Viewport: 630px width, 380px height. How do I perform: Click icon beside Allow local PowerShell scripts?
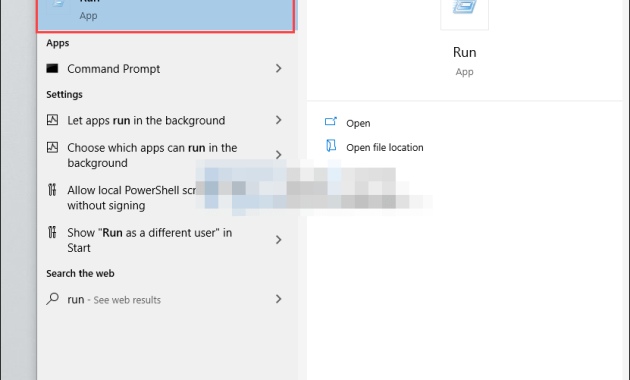tap(52, 190)
